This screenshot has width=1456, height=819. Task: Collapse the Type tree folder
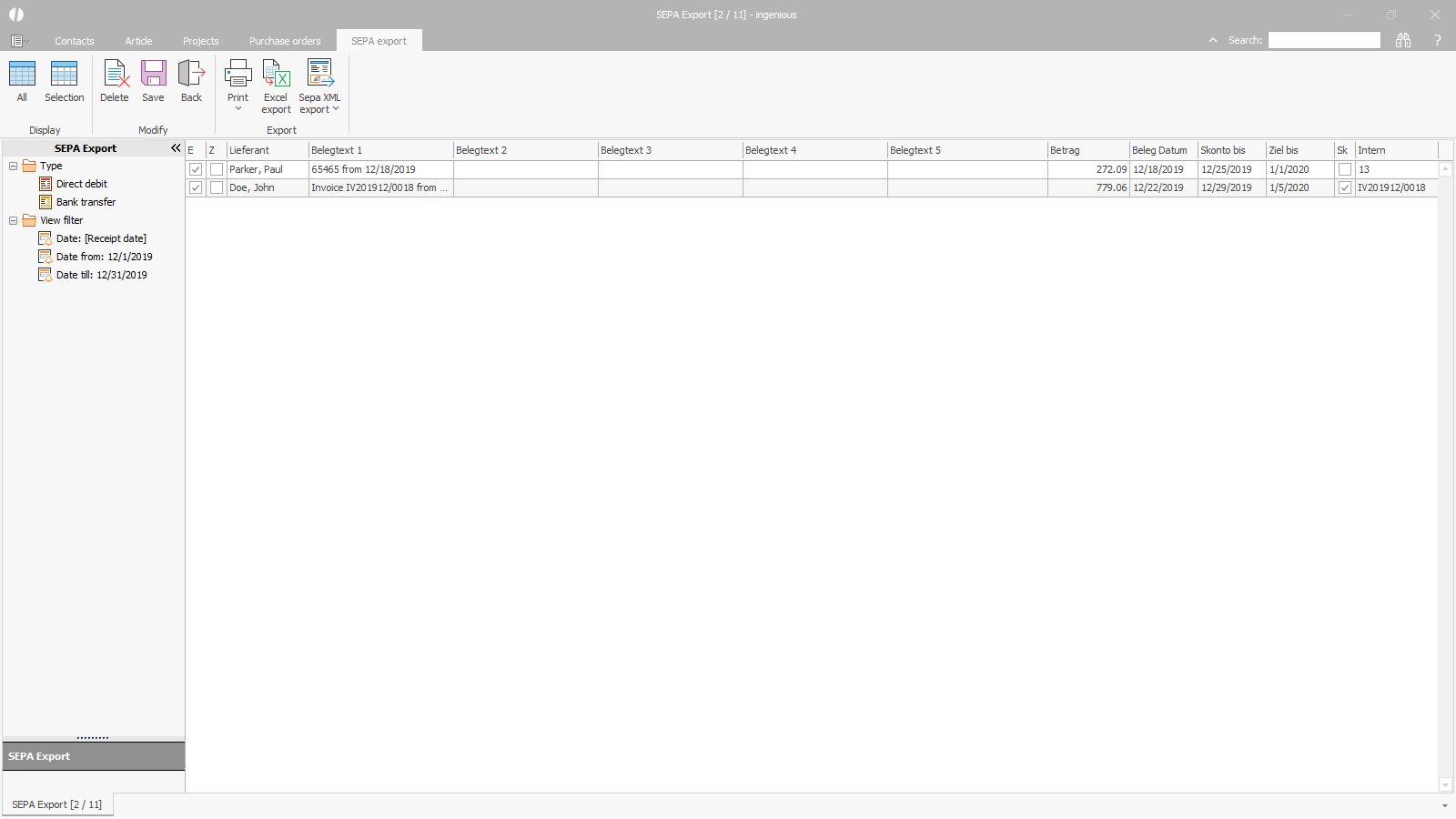(x=14, y=166)
